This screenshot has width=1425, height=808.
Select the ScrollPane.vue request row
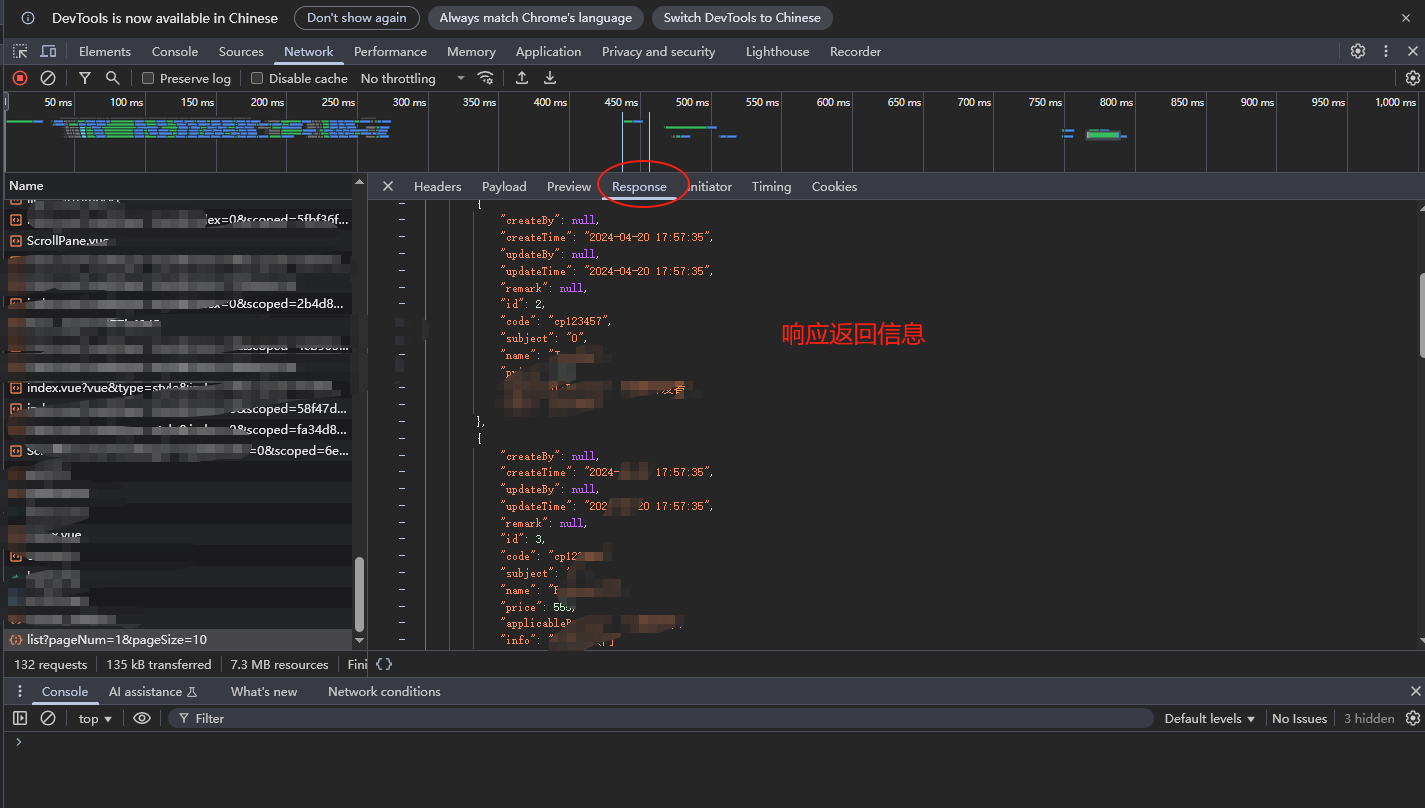coord(178,240)
